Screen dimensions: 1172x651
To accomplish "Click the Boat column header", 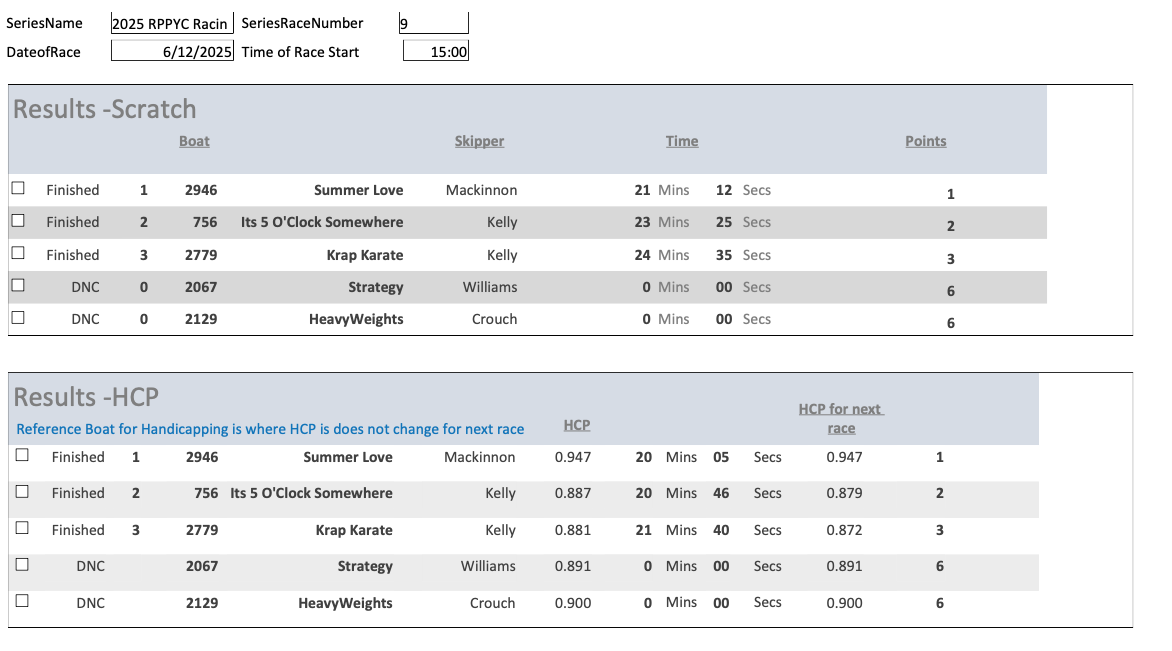I will pyautogui.click(x=194, y=141).
